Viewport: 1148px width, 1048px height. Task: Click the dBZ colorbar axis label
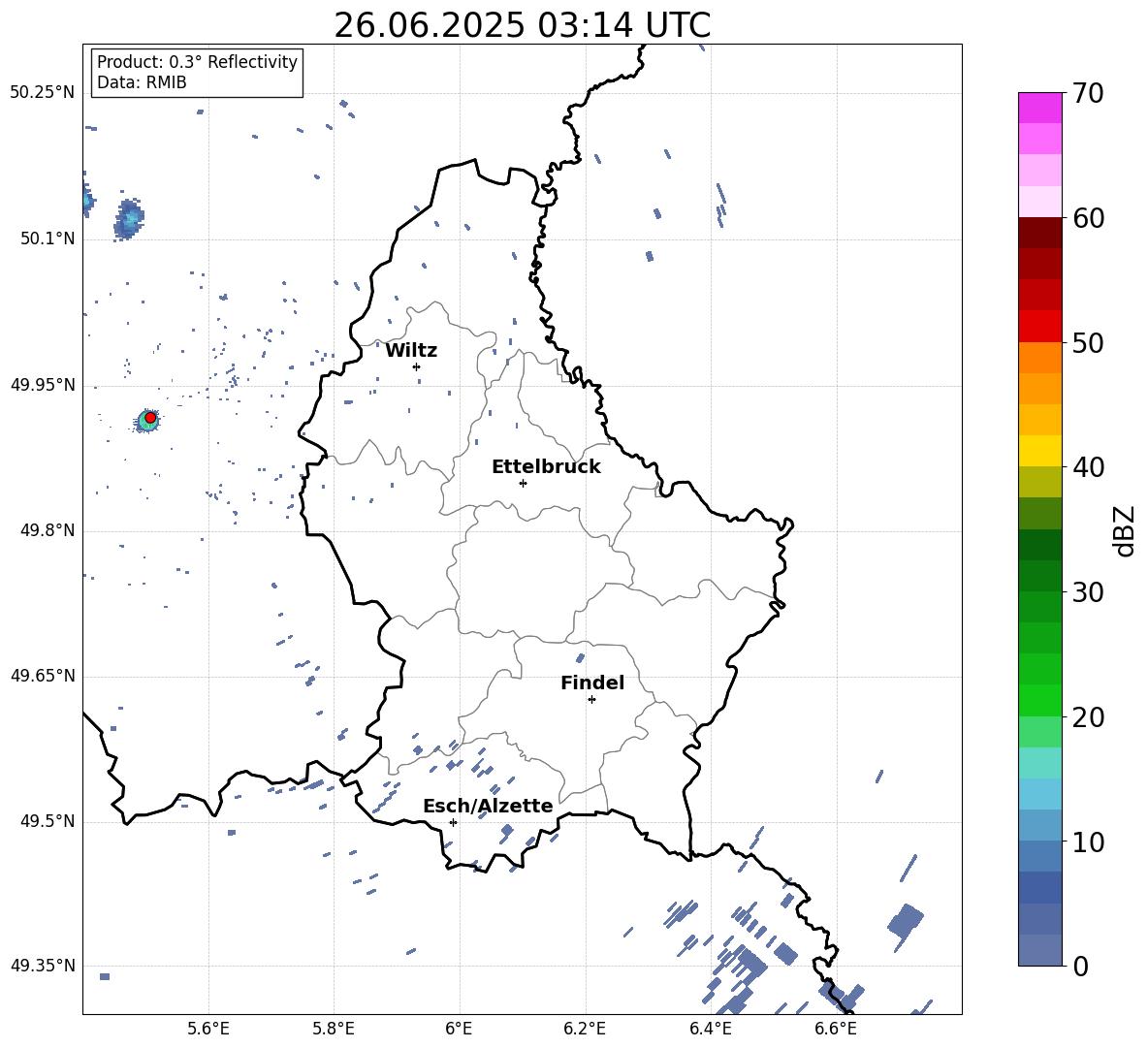coord(1125,530)
